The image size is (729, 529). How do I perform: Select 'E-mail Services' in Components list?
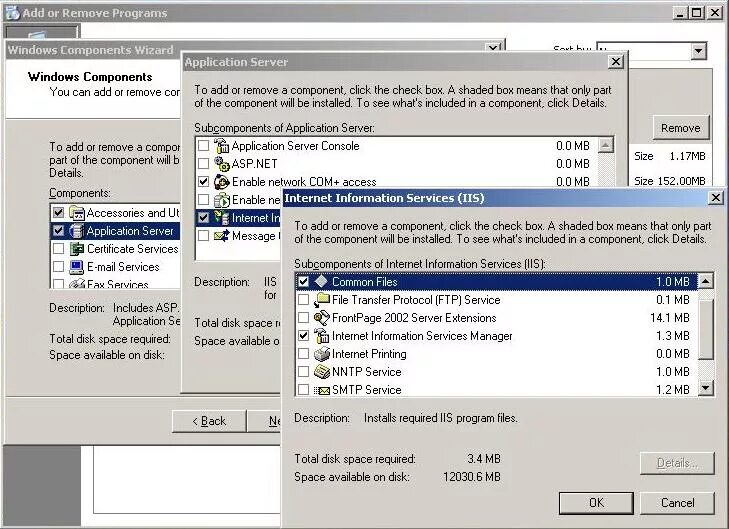coord(123,267)
